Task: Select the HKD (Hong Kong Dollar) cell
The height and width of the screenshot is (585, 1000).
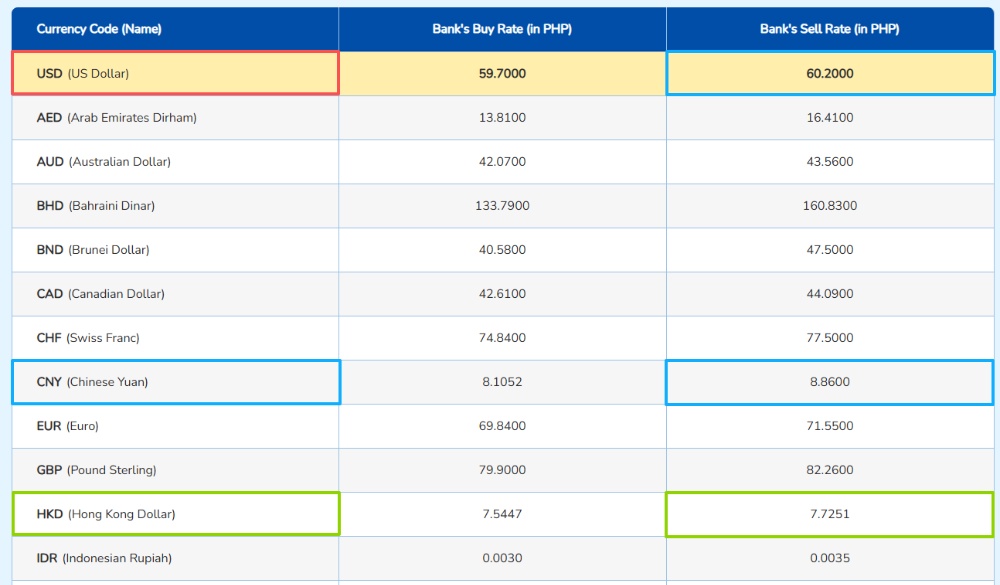Action: 106,514
